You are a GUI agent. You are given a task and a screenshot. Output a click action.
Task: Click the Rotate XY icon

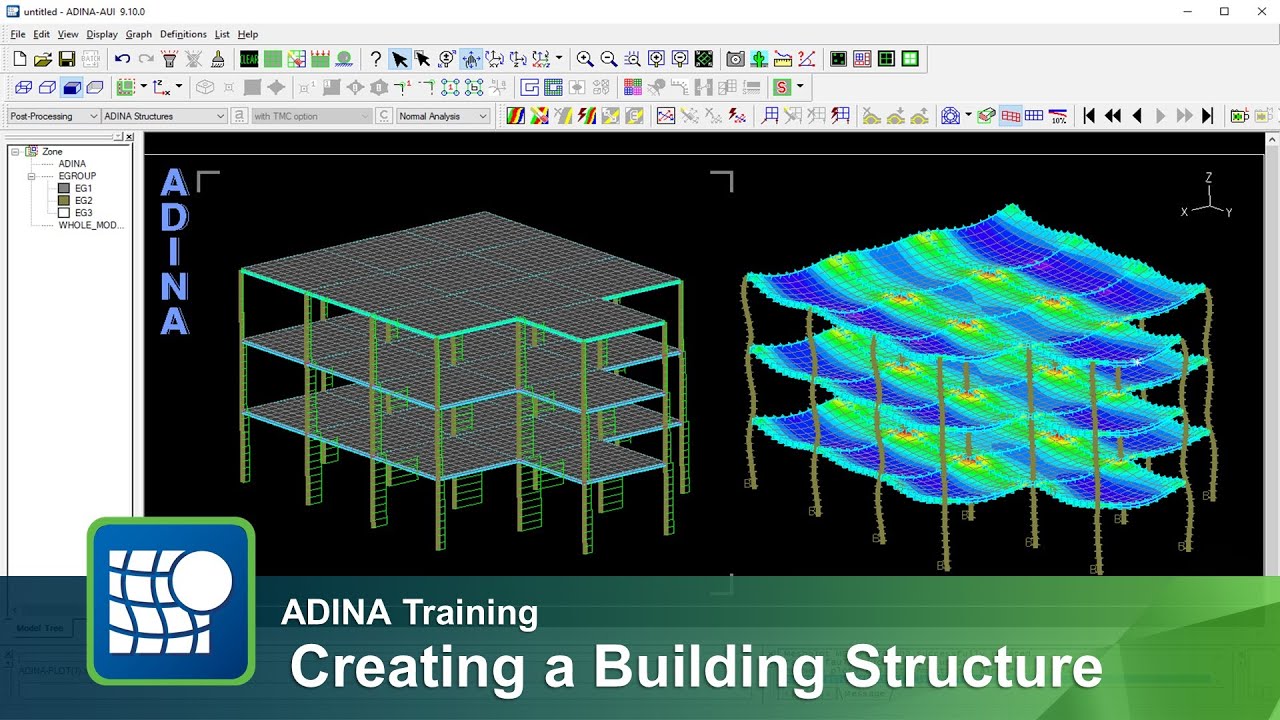pyautogui.click(x=494, y=59)
